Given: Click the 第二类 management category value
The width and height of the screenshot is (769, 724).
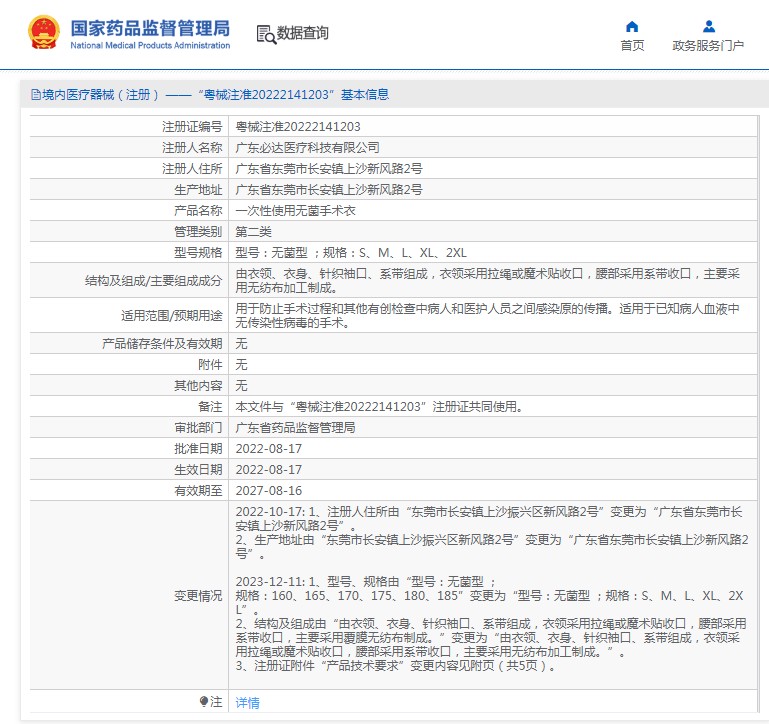Looking at the screenshot, I should coord(254,232).
